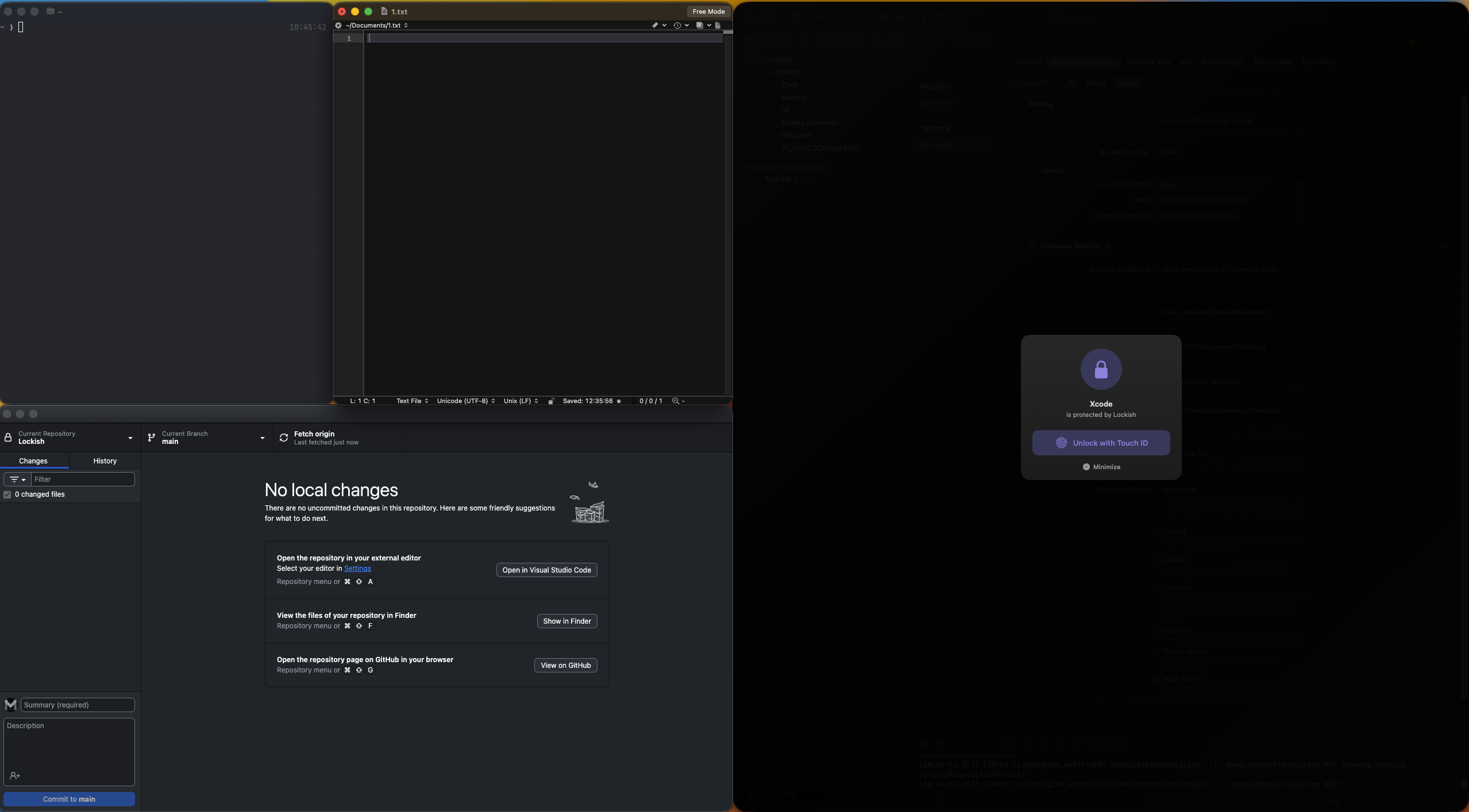Screen dimensions: 1469x812
Task: Open the filter options icon above the changes list
Action: coord(17,479)
